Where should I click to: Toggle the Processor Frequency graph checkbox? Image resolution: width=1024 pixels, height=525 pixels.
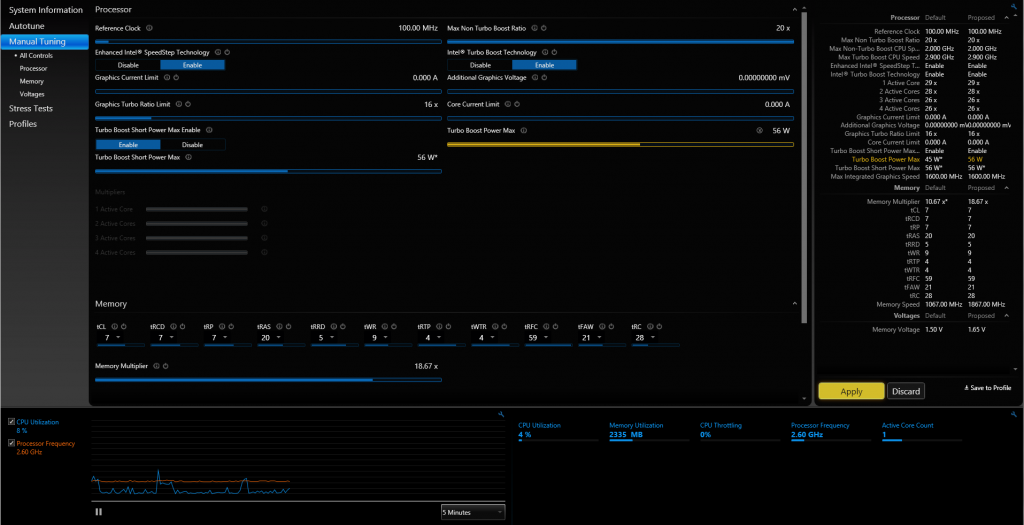coord(11,443)
